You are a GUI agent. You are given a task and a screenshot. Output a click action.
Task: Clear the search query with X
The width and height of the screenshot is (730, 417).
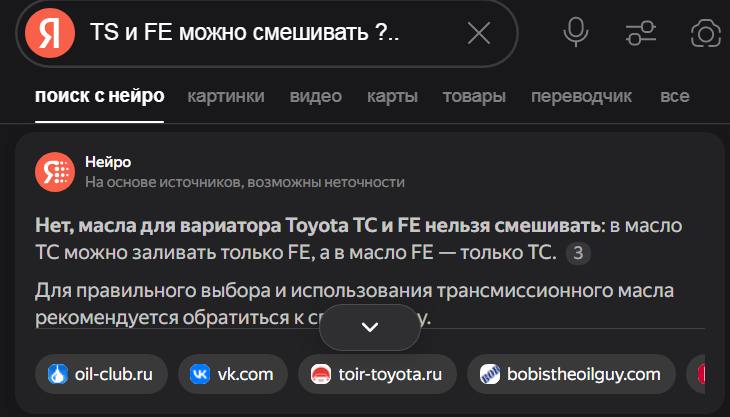pyautogui.click(x=479, y=33)
